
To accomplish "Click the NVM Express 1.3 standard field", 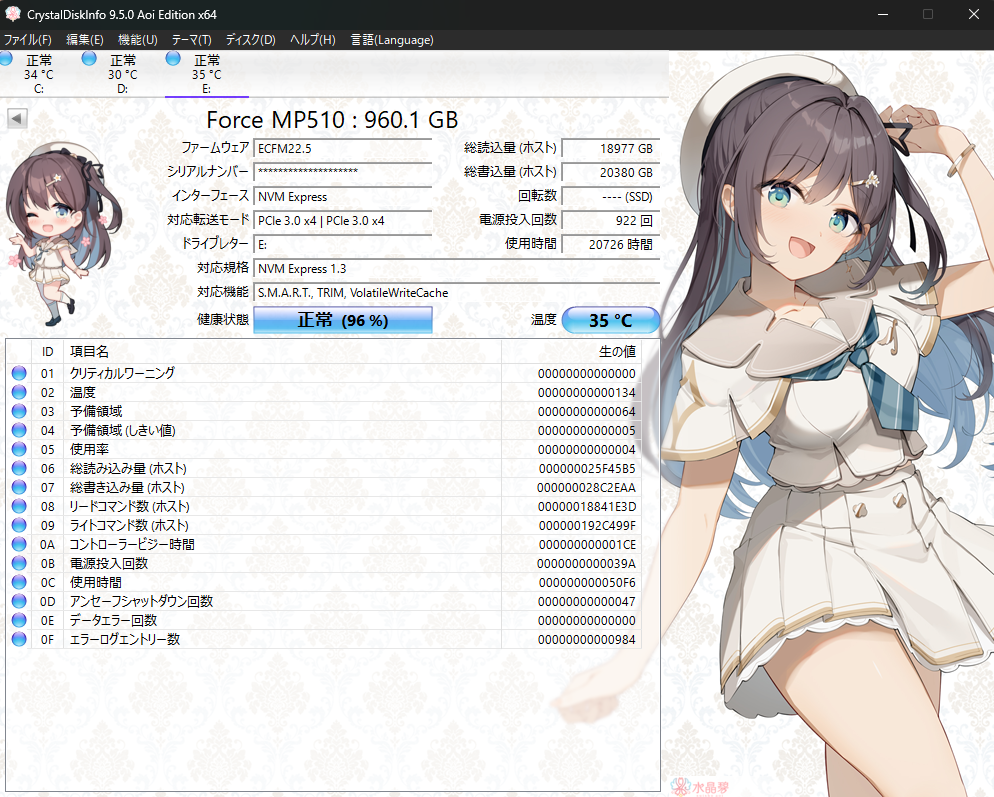I will 456,269.
